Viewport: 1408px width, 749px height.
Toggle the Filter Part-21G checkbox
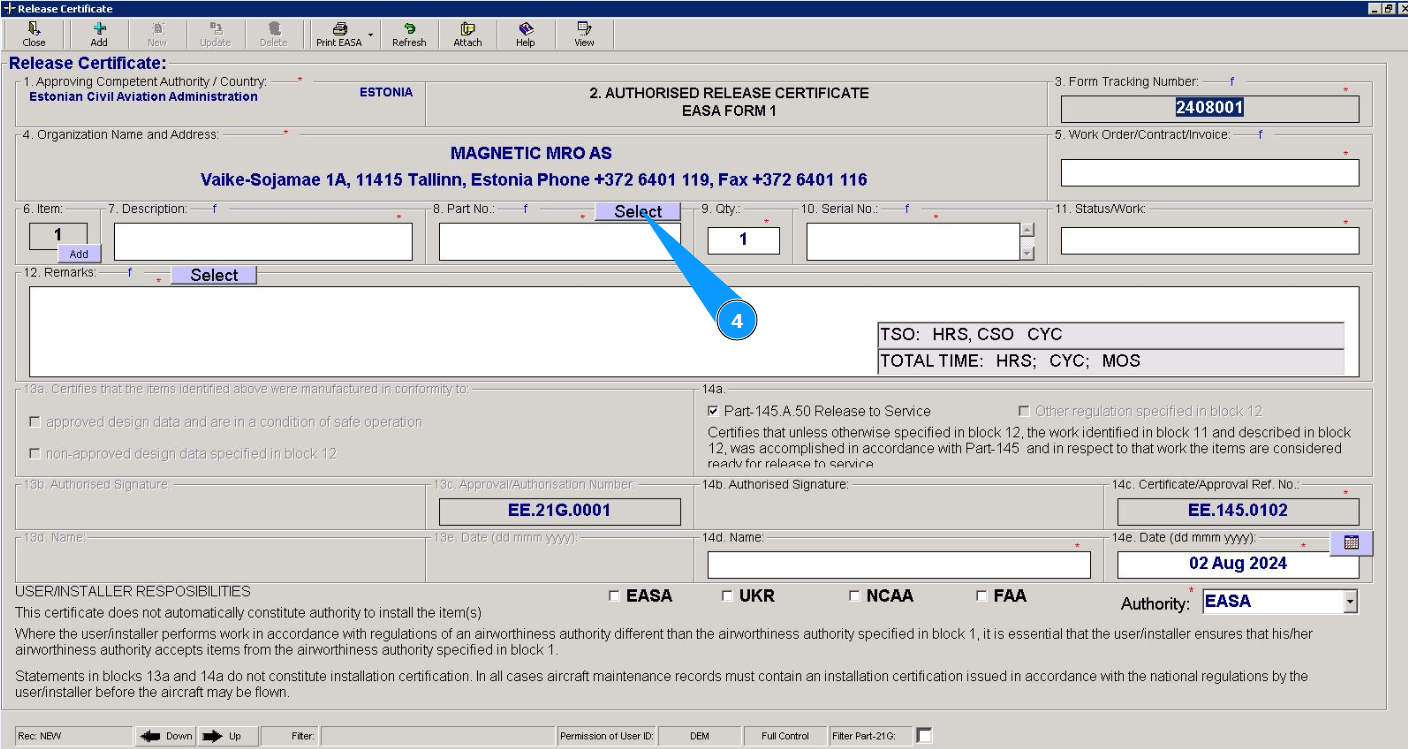pyautogui.click(x=924, y=736)
